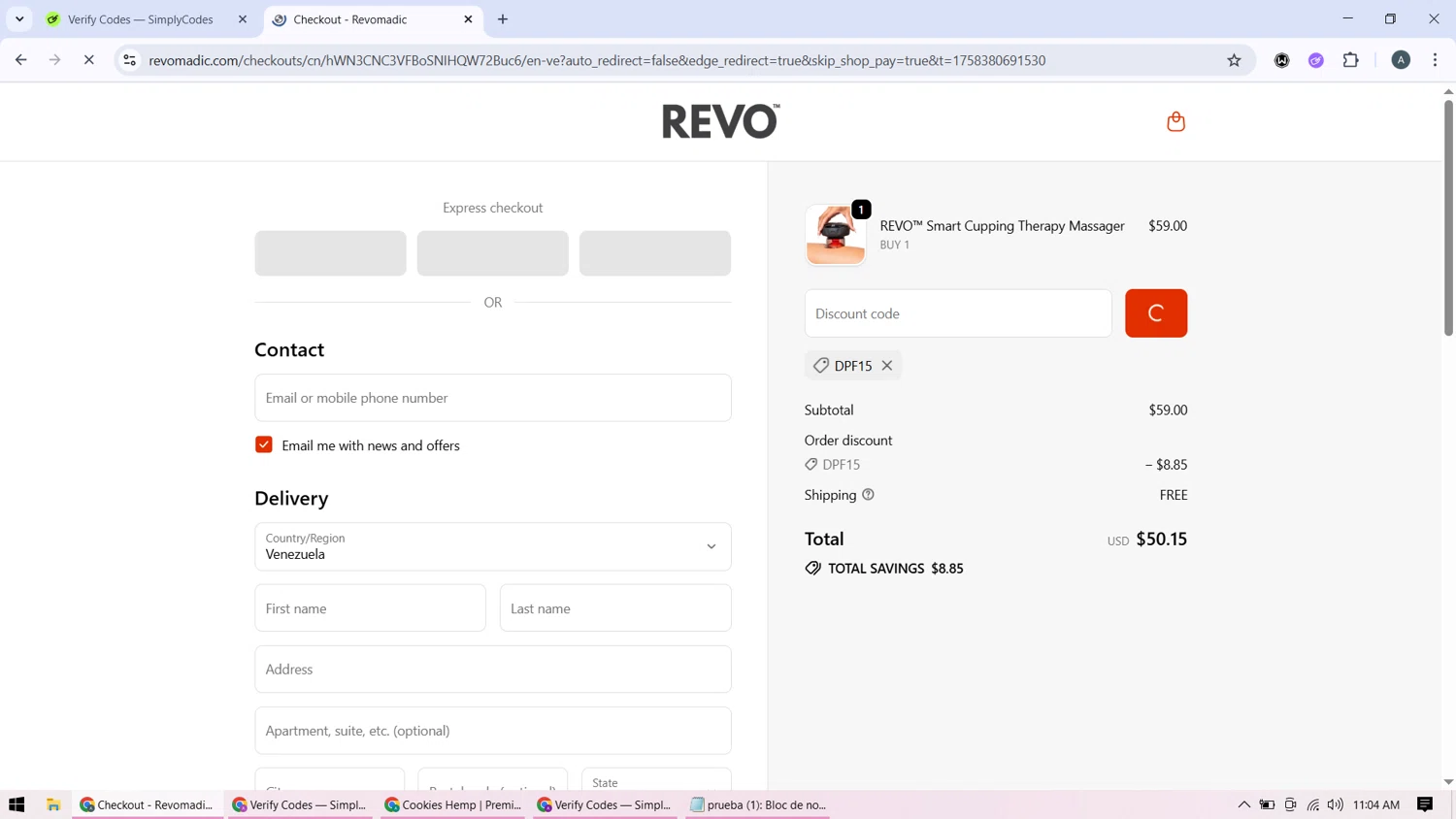Stop loading the page
1456x819 pixels.
pos(89,60)
